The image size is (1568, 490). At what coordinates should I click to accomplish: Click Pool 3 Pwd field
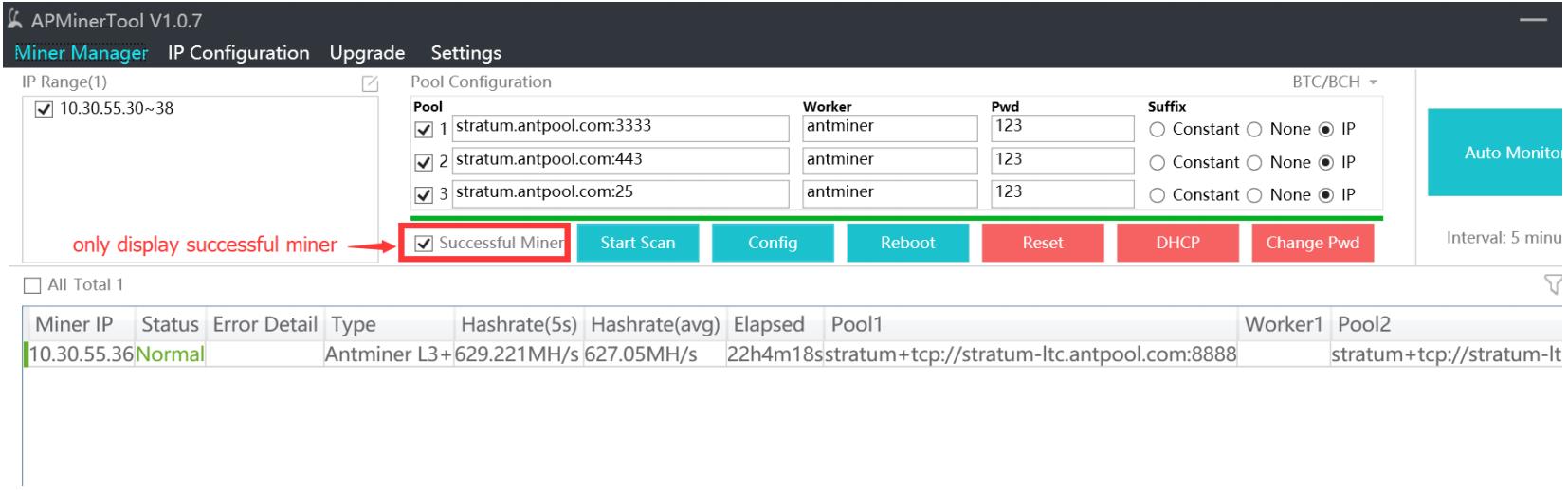pos(1063,193)
